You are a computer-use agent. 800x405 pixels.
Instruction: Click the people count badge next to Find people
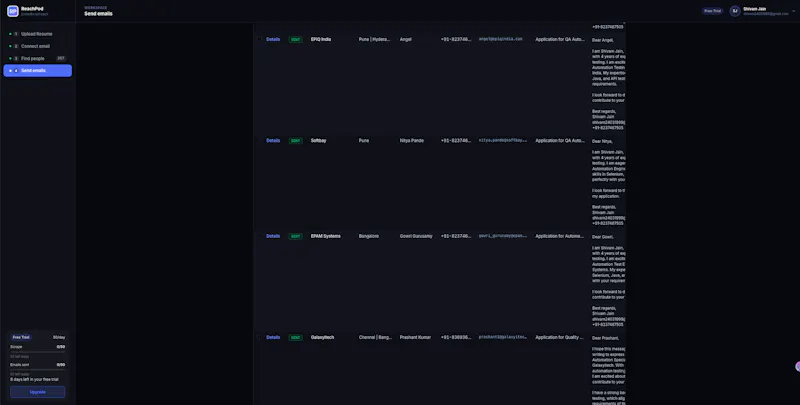coord(61,59)
